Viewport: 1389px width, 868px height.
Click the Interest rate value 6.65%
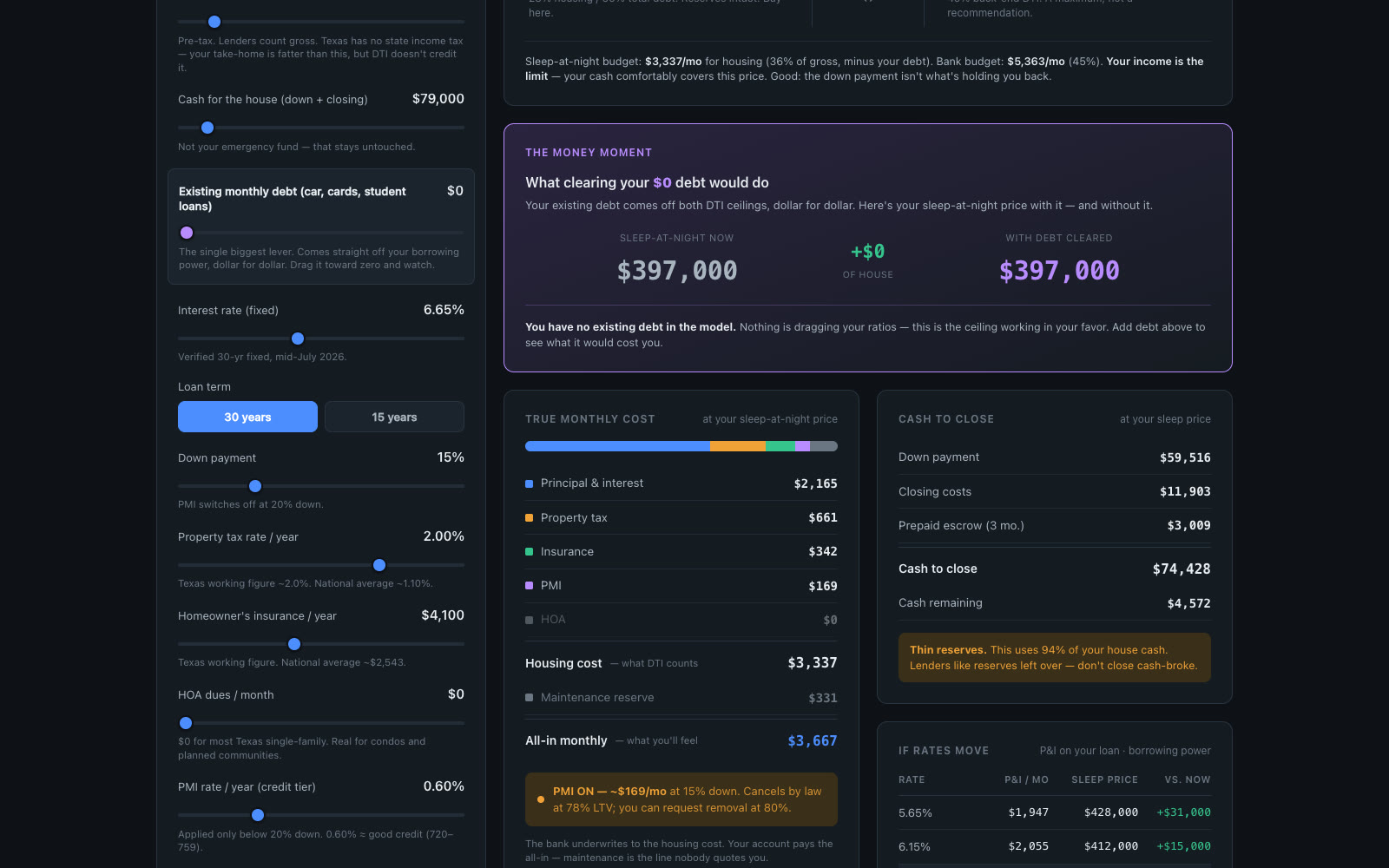[444, 310]
